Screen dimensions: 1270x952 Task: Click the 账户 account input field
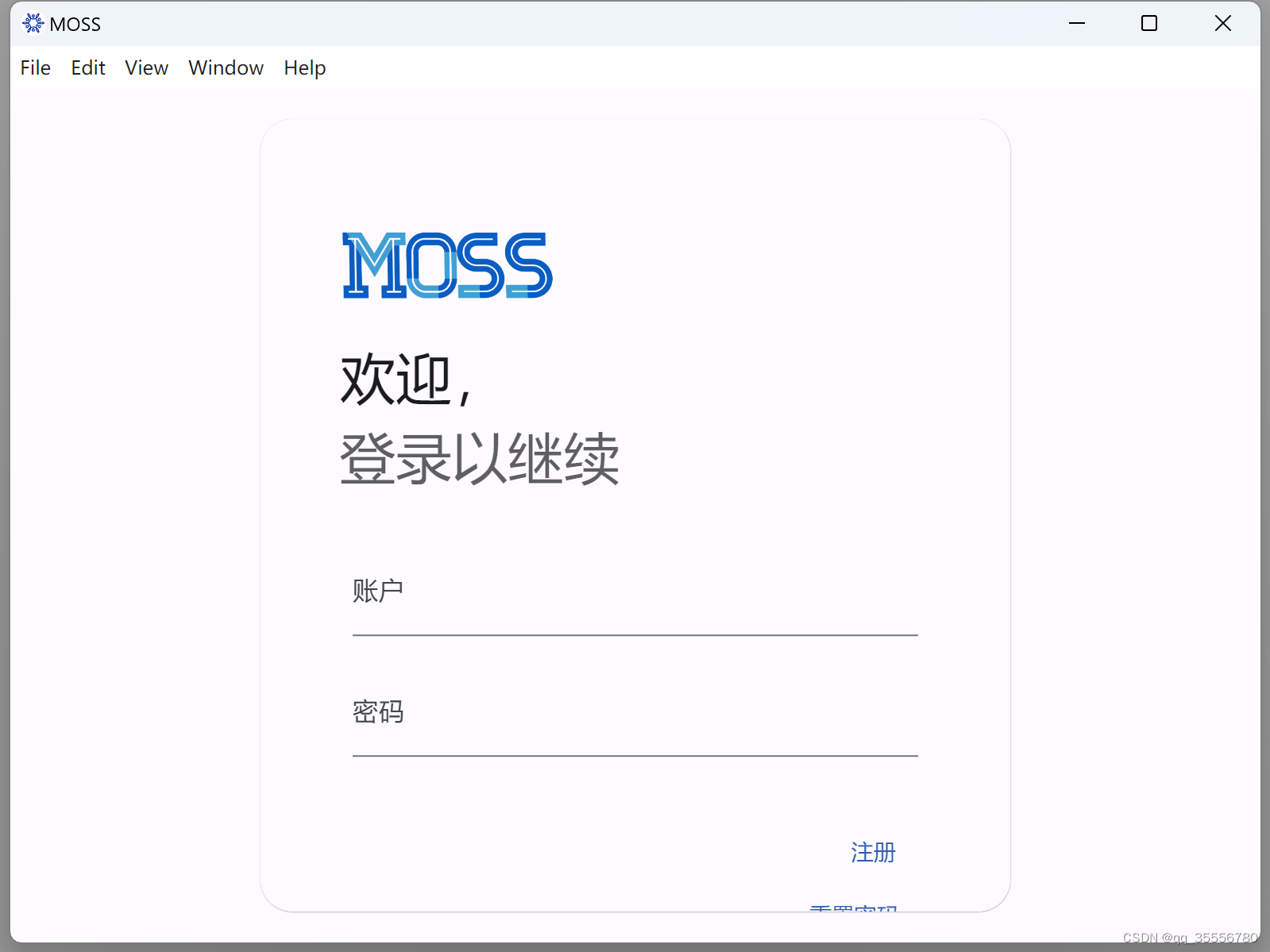point(635,595)
